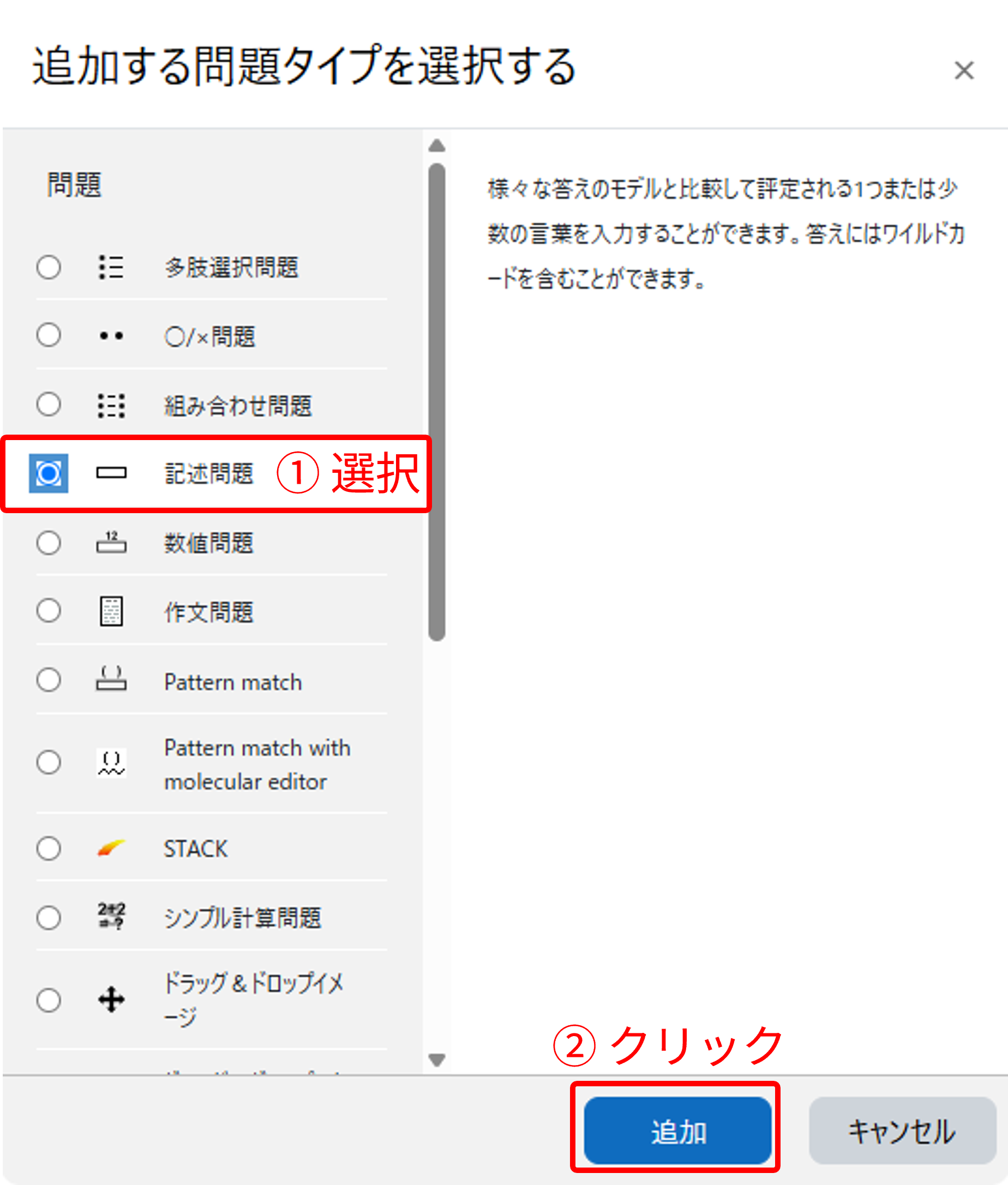Click the シンプル計算問題 calculation icon

click(x=111, y=917)
